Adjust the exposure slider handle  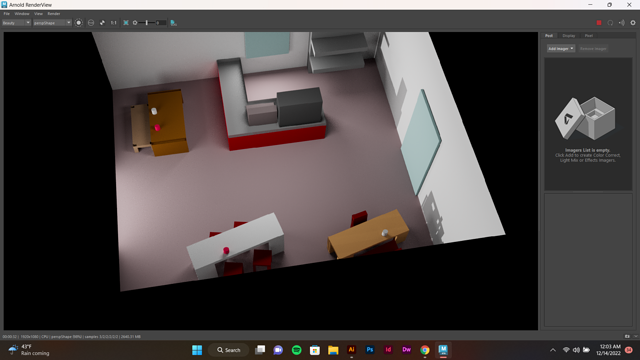pyautogui.click(x=147, y=23)
